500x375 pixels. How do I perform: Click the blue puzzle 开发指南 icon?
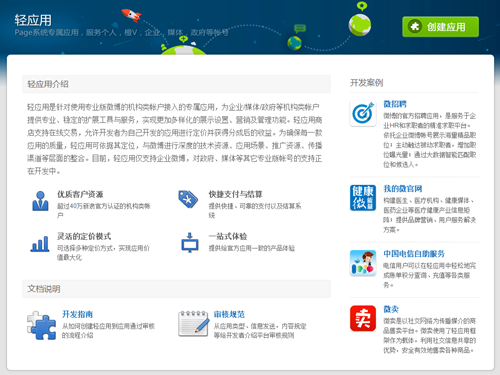[41, 325]
